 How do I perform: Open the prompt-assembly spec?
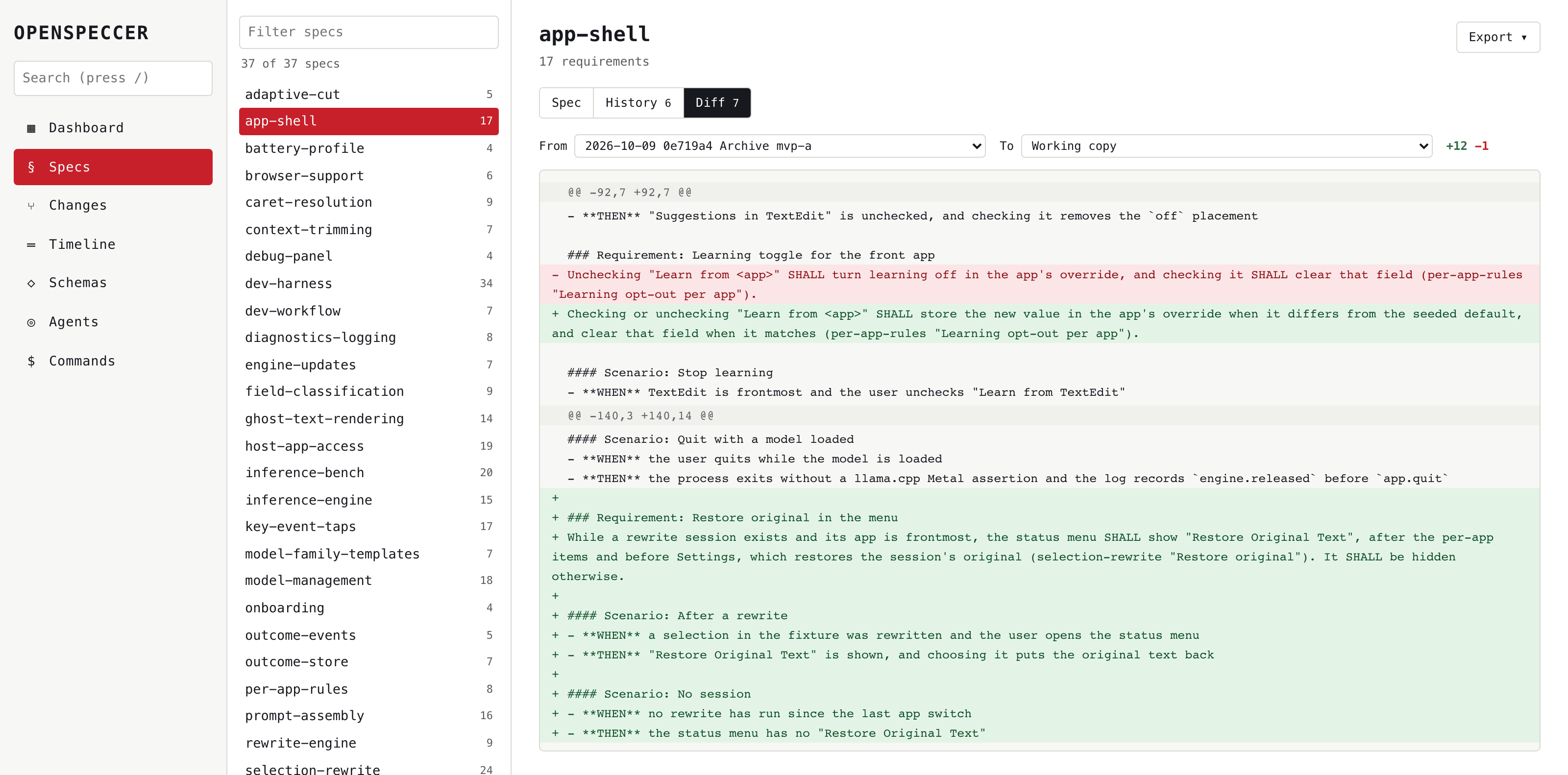369,716
